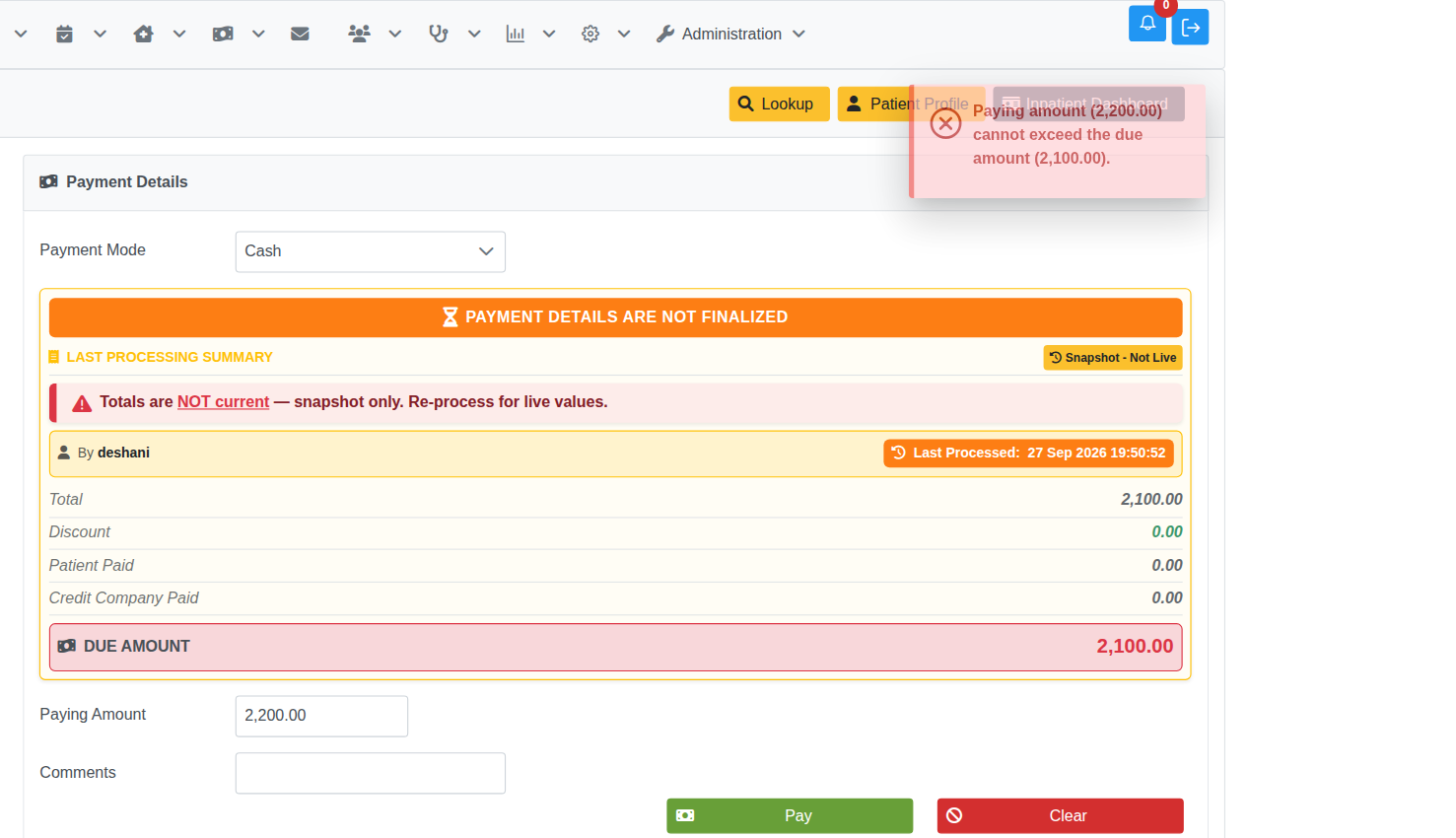Click the Discount value 0.00

[x=1167, y=532]
